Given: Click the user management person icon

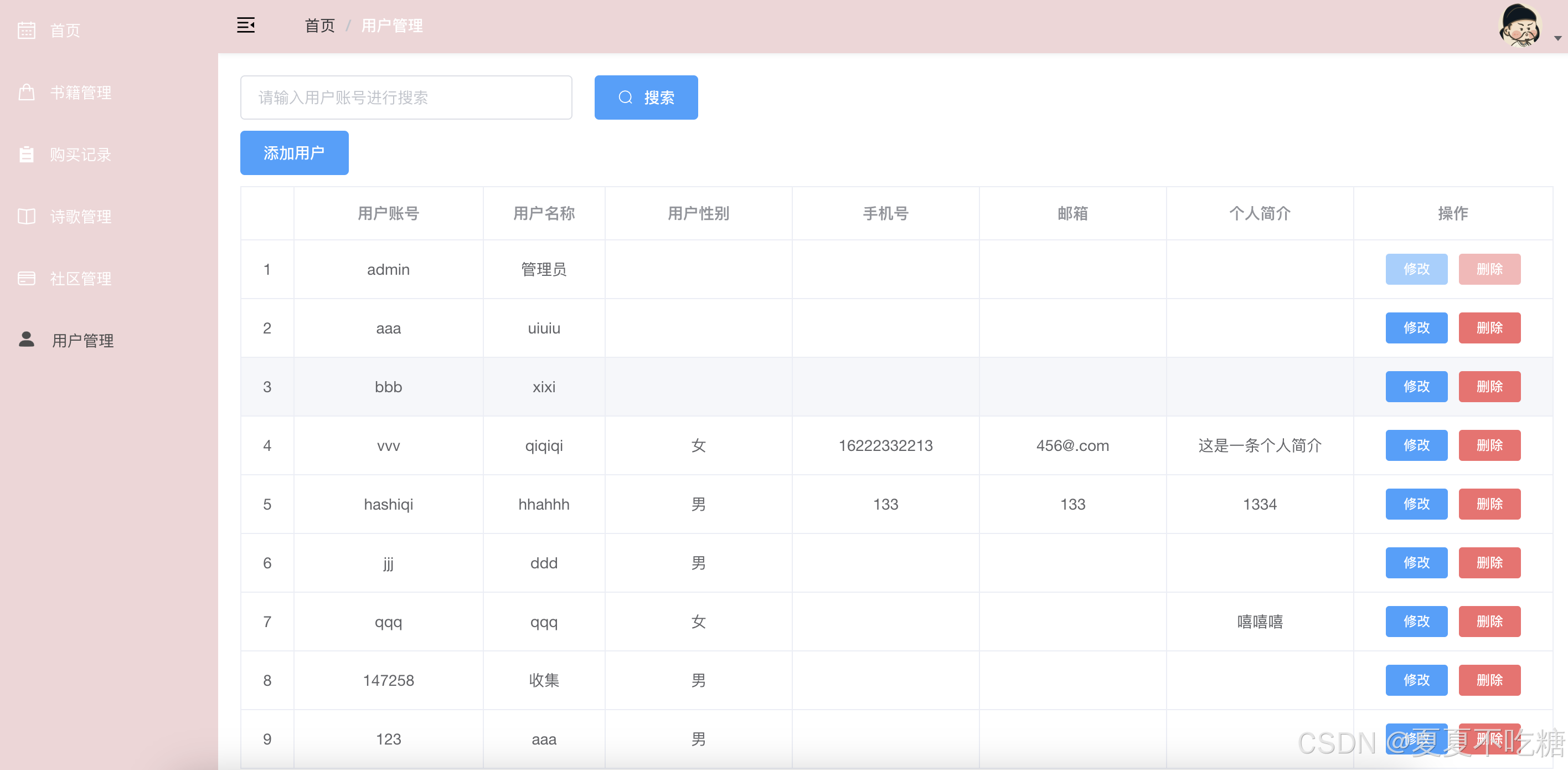Looking at the screenshot, I should click(x=26, y=340).
